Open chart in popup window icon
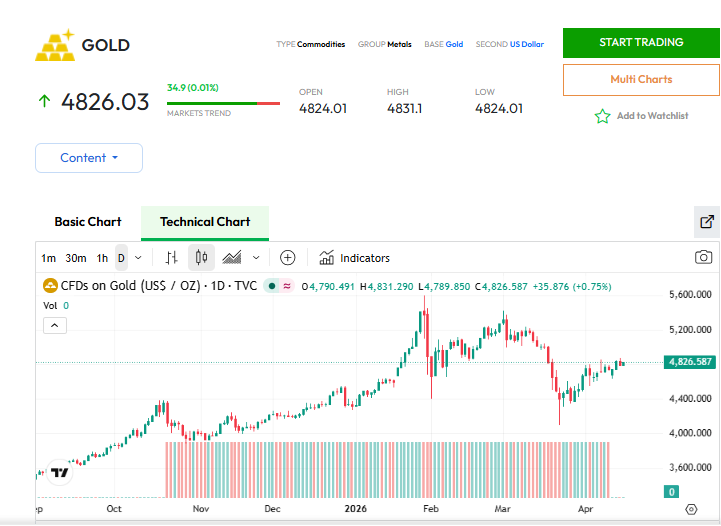 click(706, 222)
